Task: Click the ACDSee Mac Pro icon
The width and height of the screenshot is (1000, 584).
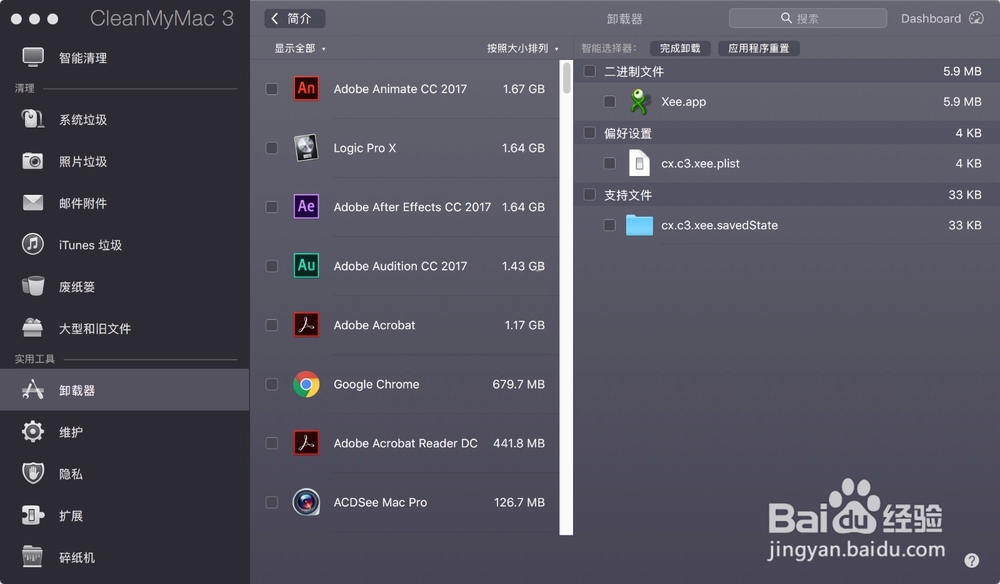Action: 306,502
